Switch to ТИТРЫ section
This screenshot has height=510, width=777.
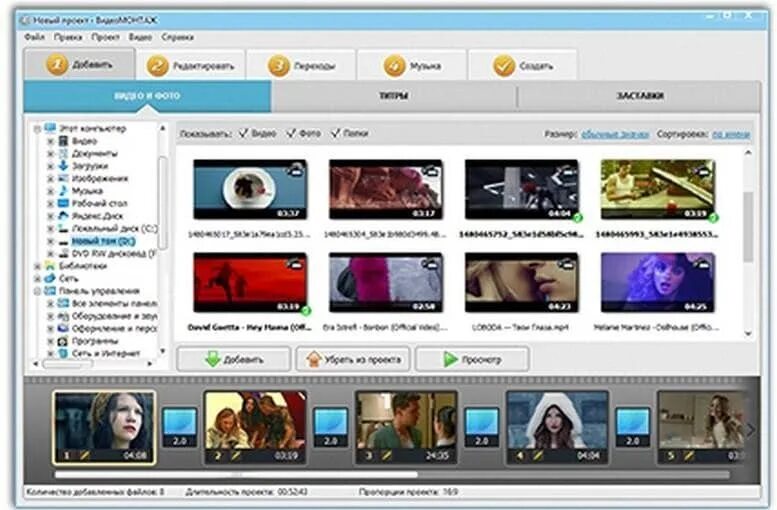[x=394, y=96]
